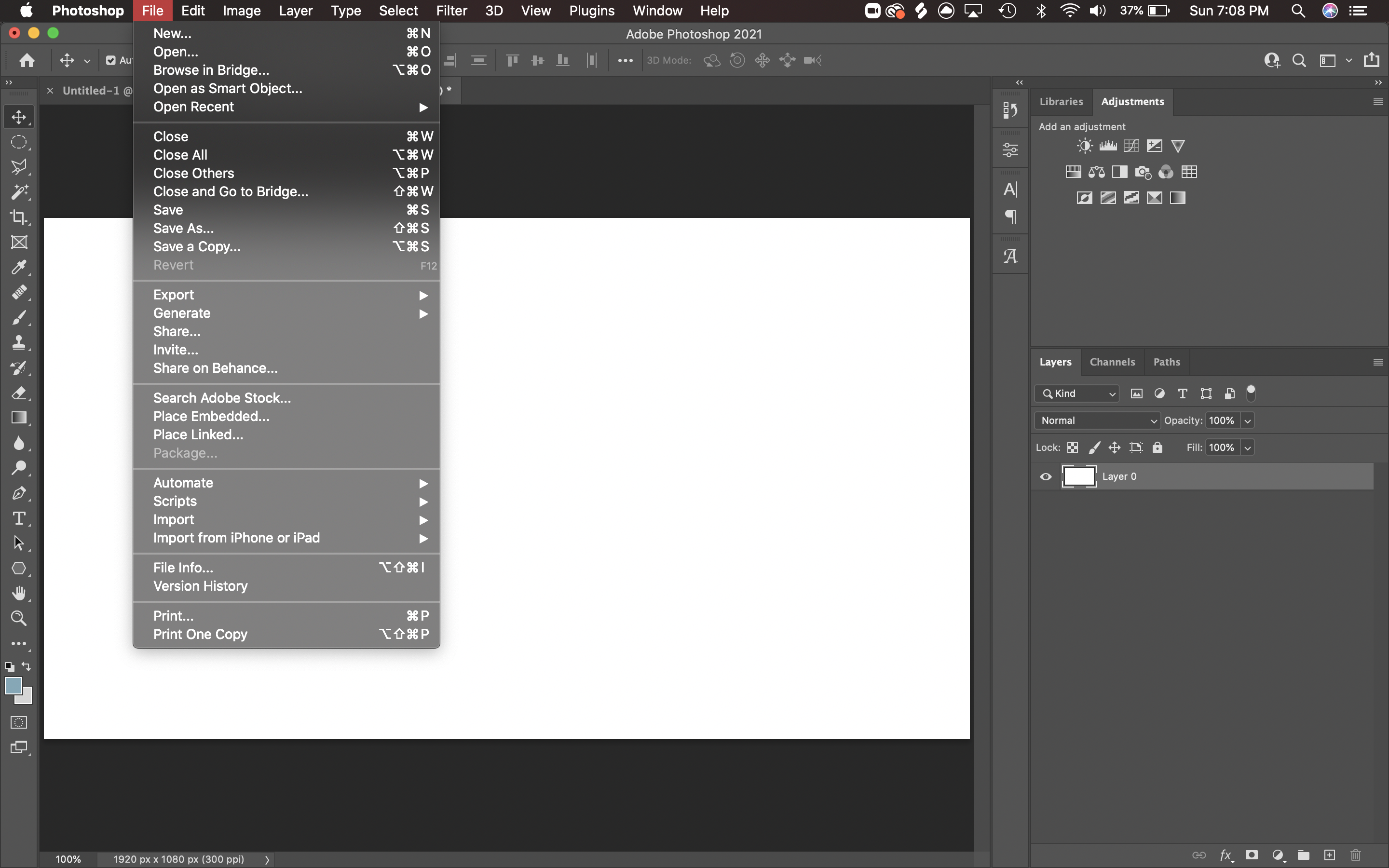Select the Horizontal Type tool

click(19, 518)
